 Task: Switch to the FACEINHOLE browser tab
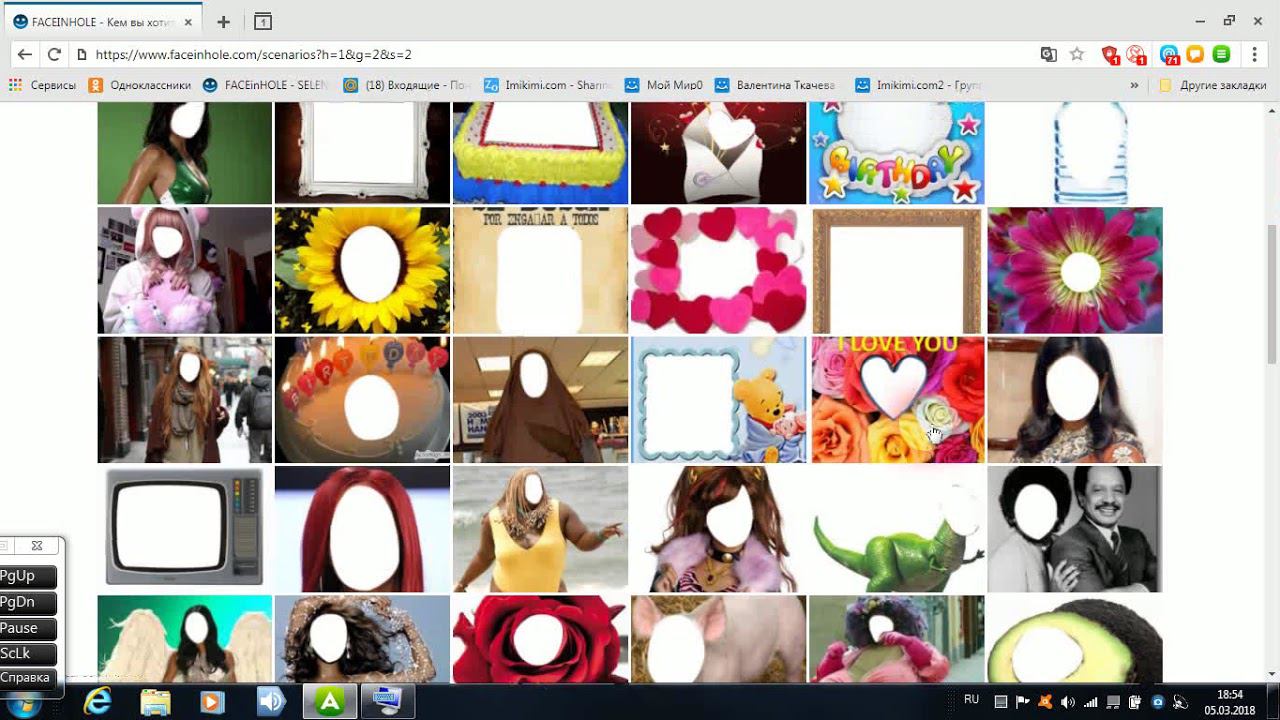(103, 21)
